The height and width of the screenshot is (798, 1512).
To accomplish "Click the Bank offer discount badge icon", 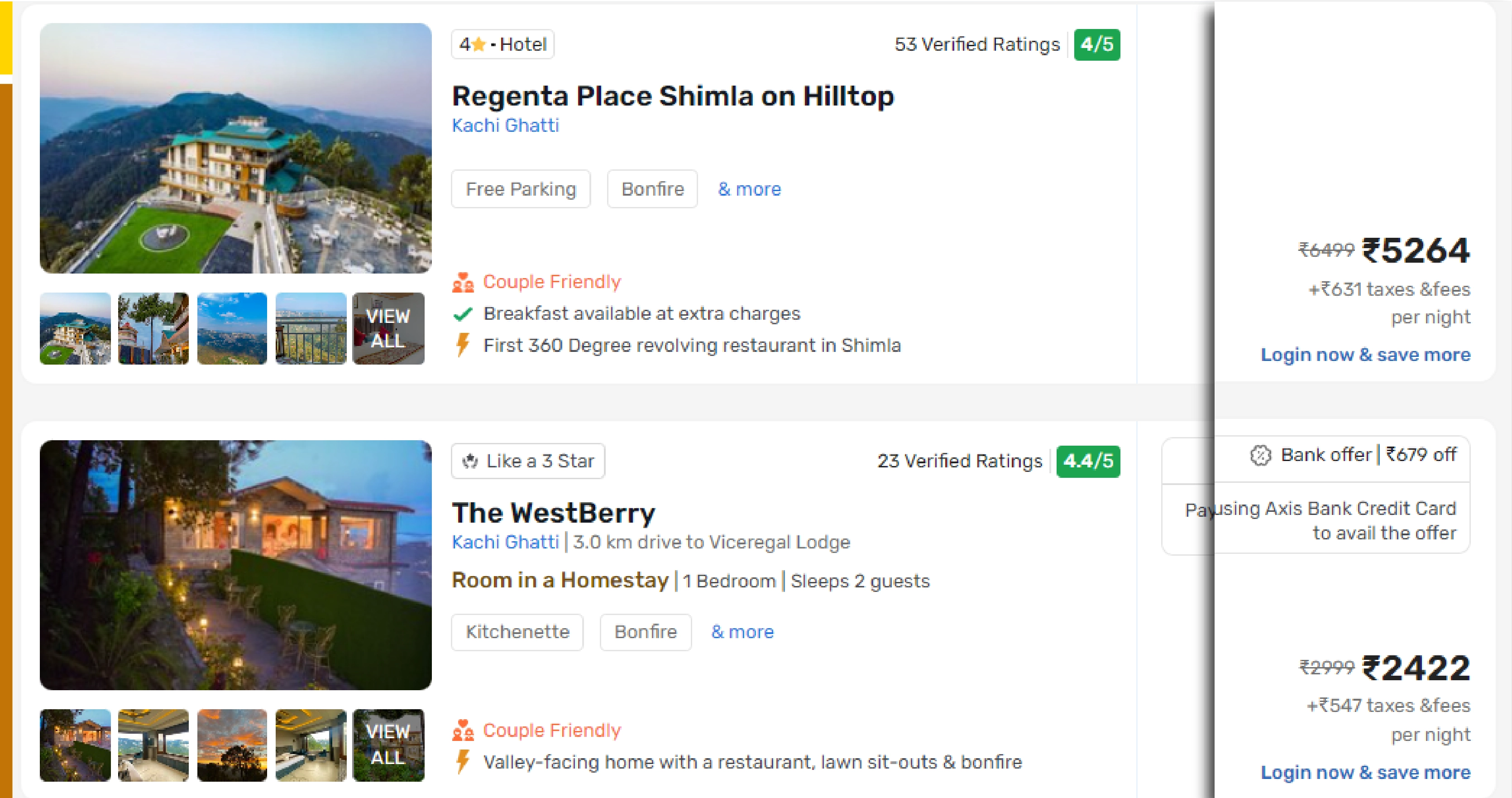I will pos(1259,455).
